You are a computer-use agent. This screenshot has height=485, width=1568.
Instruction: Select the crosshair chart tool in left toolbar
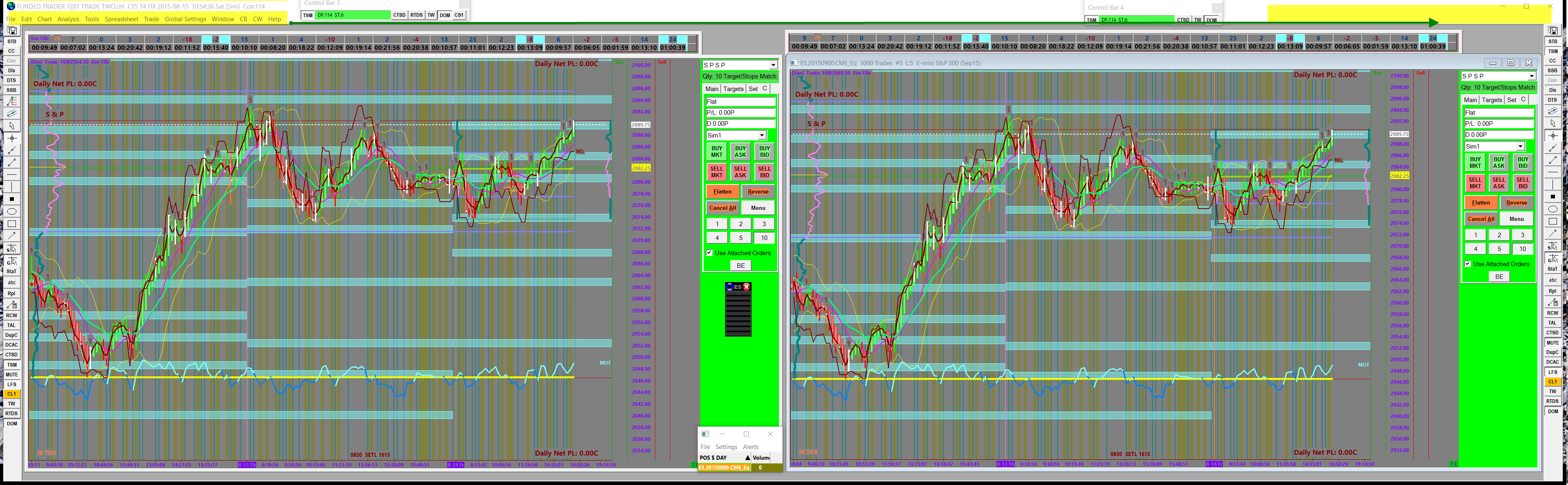click(11, 138)
